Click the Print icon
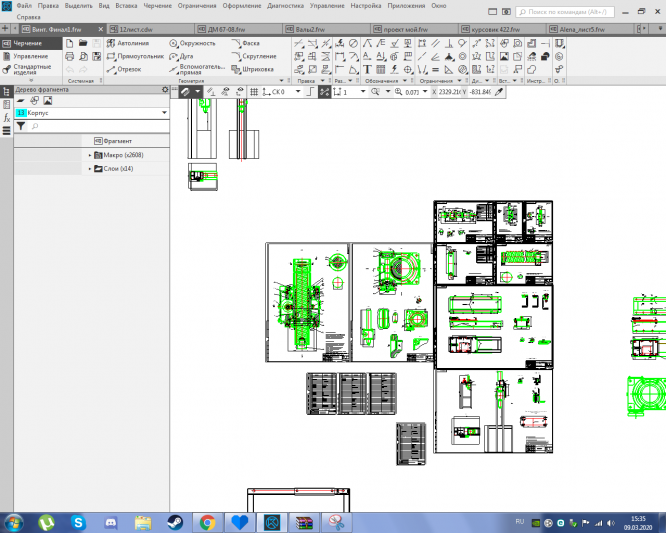The height and width of the screenshot is (533, 666). (70, 56)
